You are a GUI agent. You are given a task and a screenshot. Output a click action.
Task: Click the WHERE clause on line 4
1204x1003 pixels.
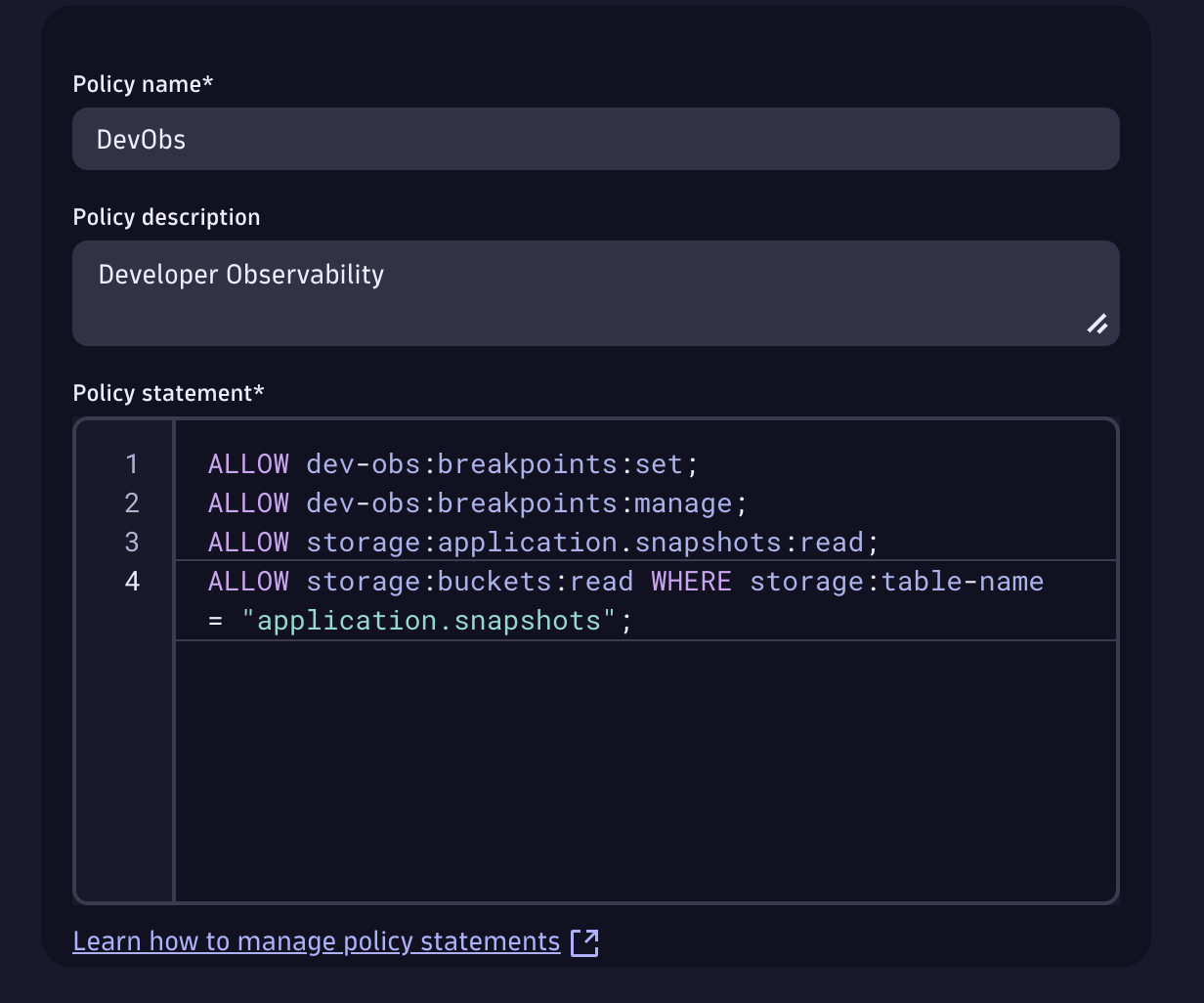(x=692, y=581)
